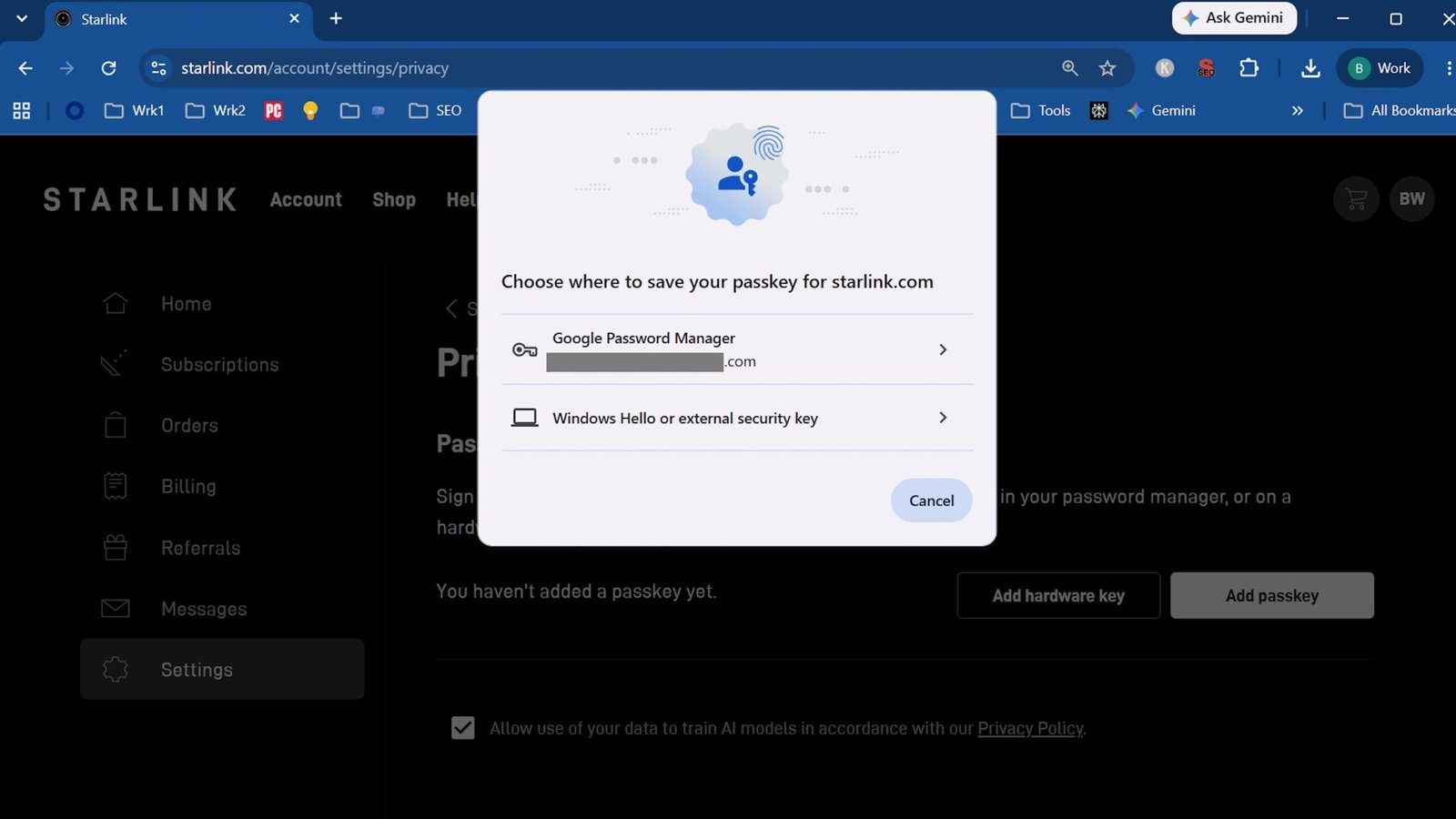The width and height of the screenshot is (1456, 819).
Task: Open Referrals in the sidebar
Action: 222,548
